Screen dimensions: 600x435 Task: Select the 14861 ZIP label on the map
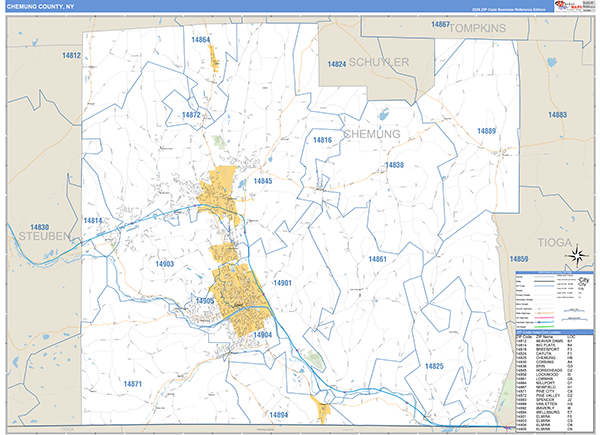(377, 259)
